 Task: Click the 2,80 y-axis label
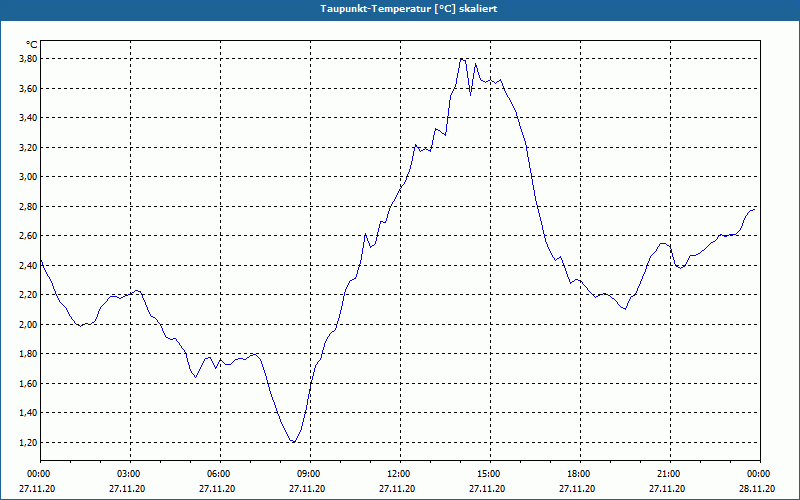tap(28, 207)
